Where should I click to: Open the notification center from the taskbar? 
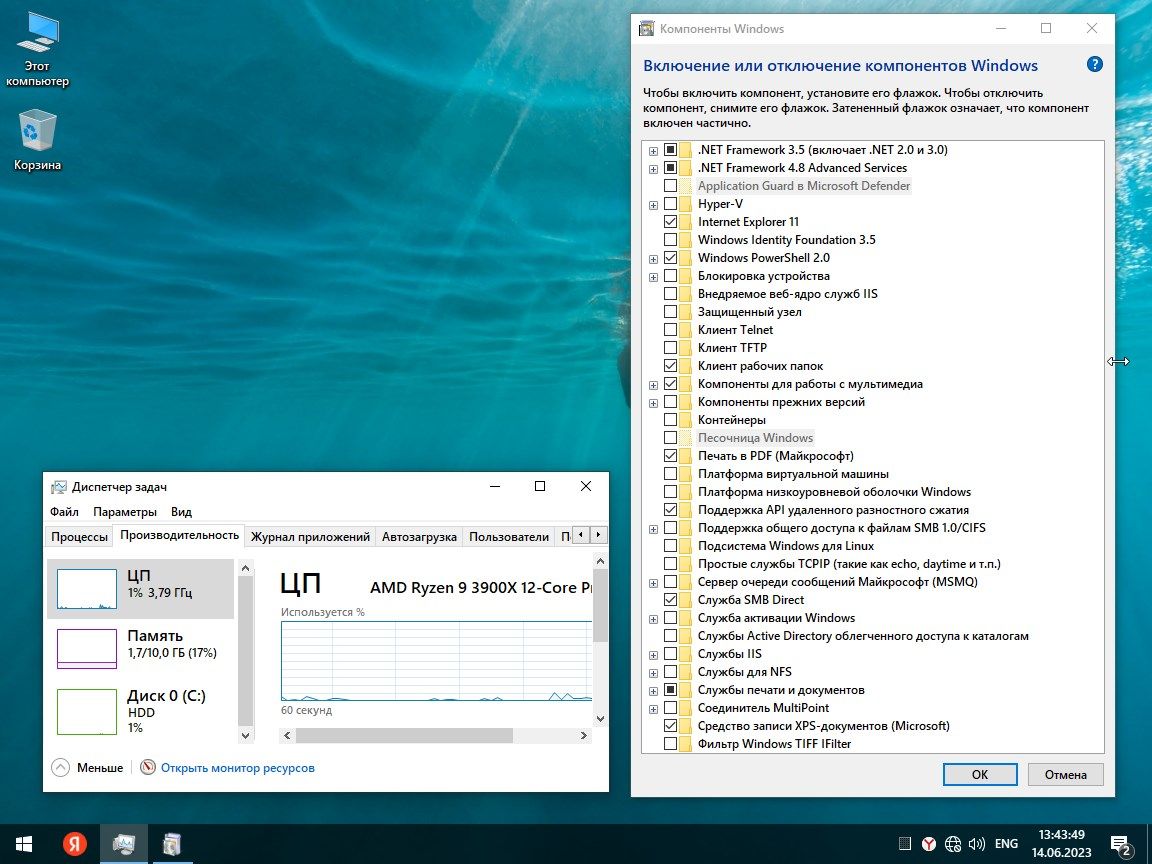(x=1120, y=843)
